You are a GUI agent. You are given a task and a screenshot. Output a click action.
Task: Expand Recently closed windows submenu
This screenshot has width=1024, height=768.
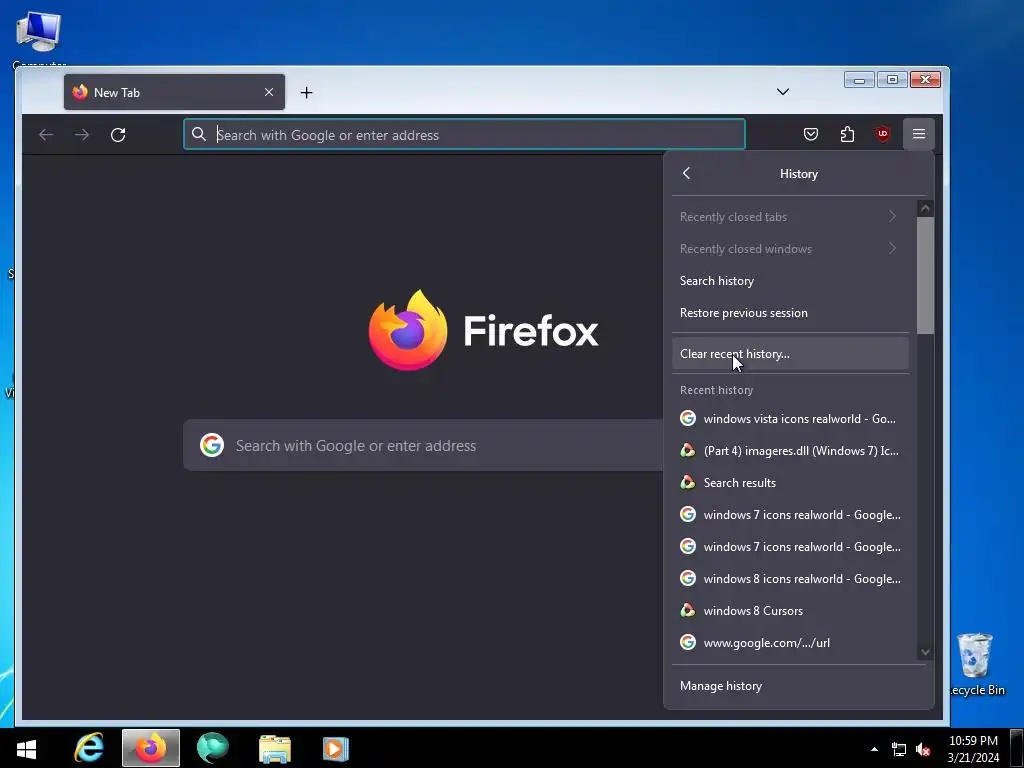[790, 249]
